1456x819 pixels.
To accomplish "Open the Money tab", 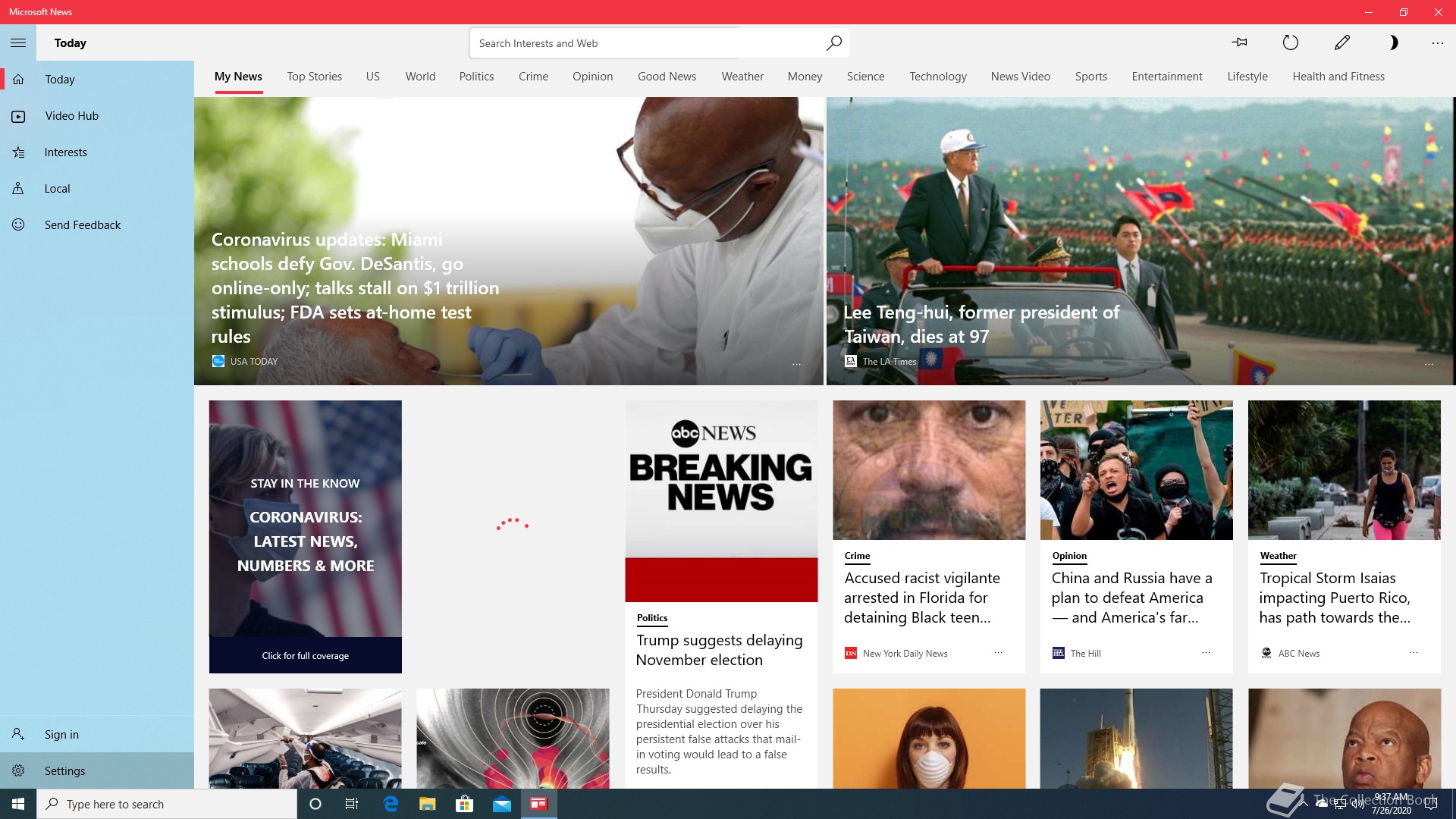I will click(x=805, y=77).
